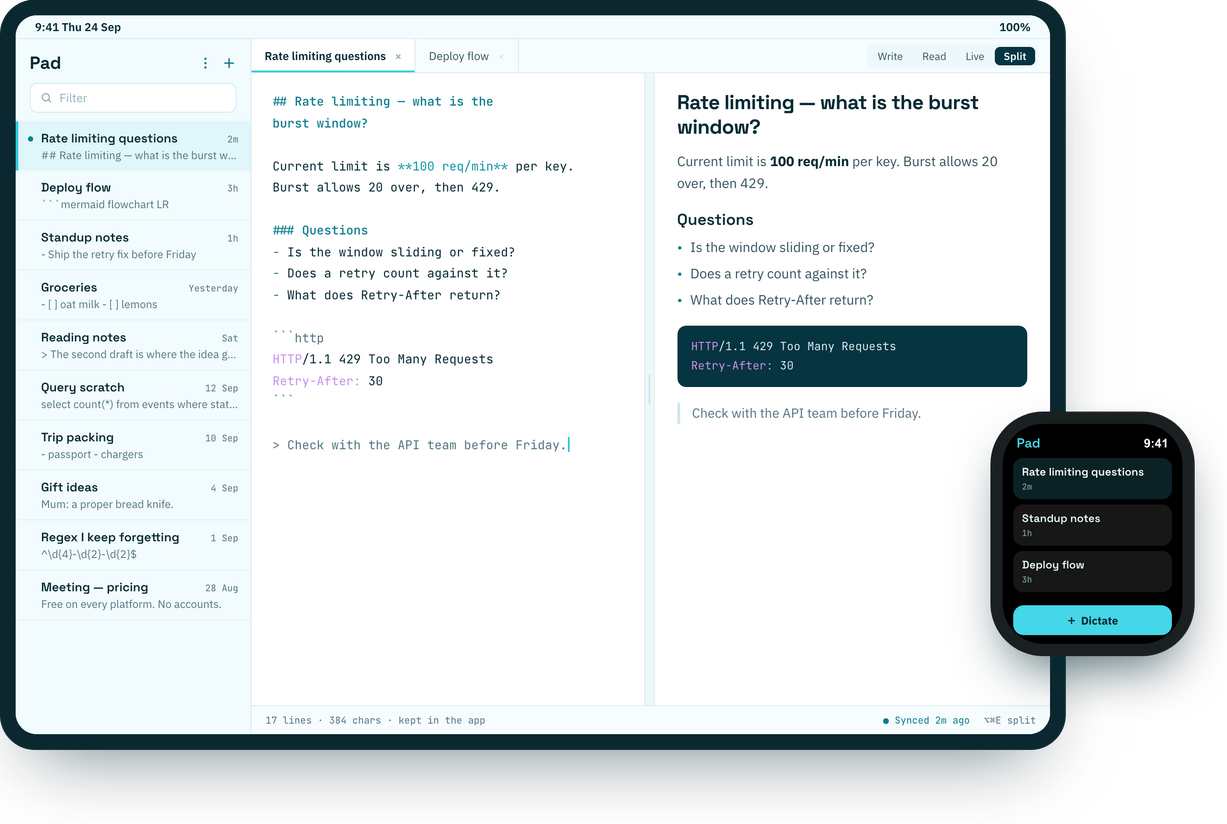Tap Rate limiting questions on the watch

pos(1092,478)
